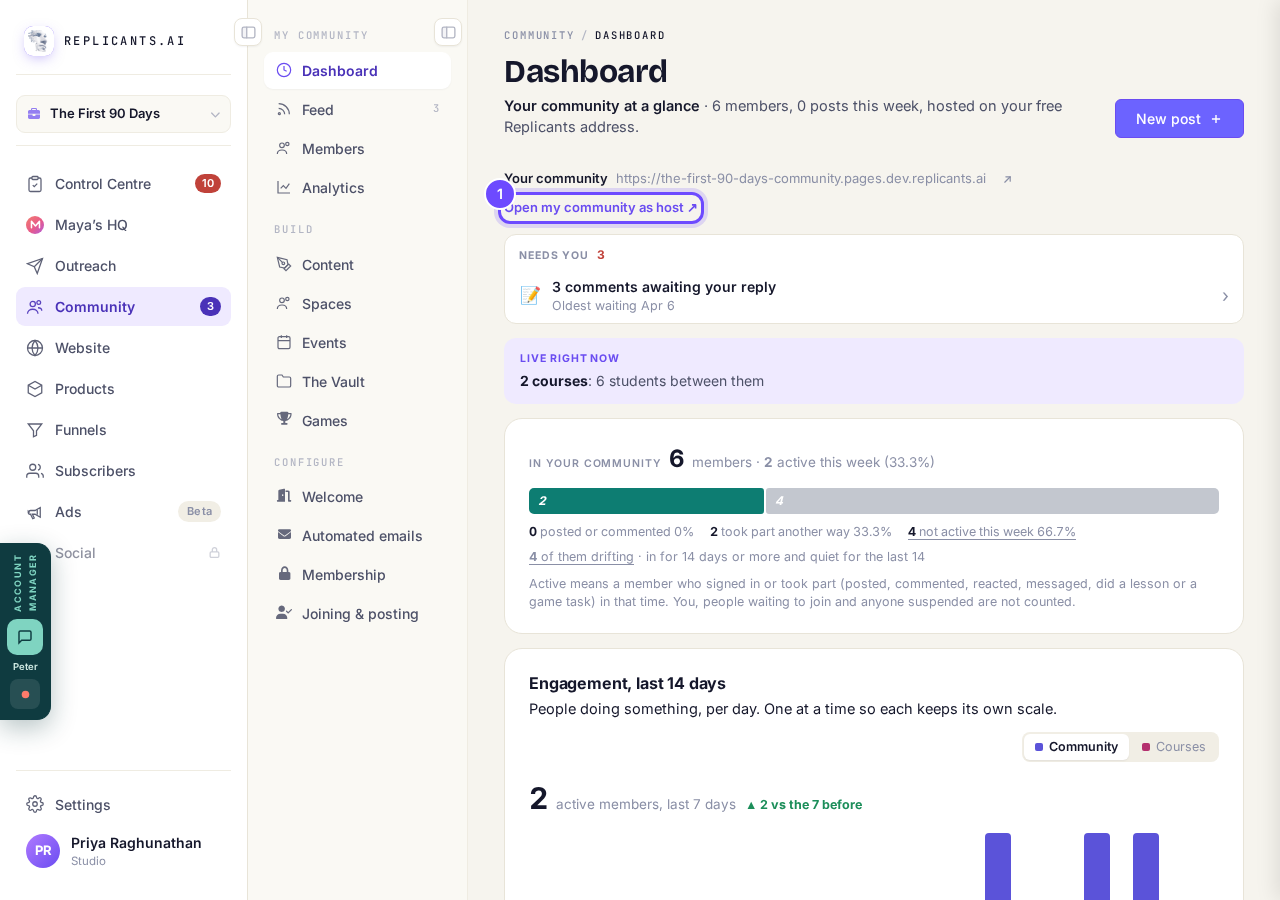Open the 3 comments awaiting your reply row
The width and height of the screenshot is (1280, 900).
point(874,296)
